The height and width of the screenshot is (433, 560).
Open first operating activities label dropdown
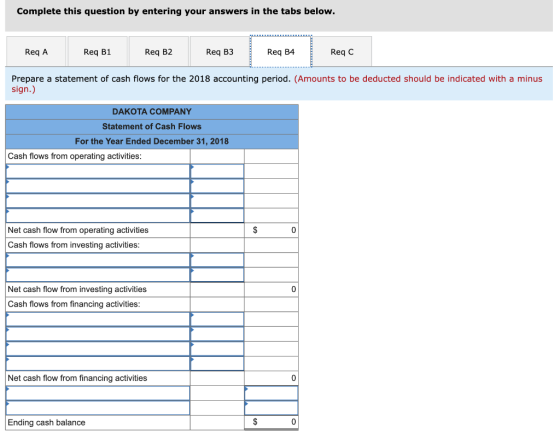click(98, 171)
